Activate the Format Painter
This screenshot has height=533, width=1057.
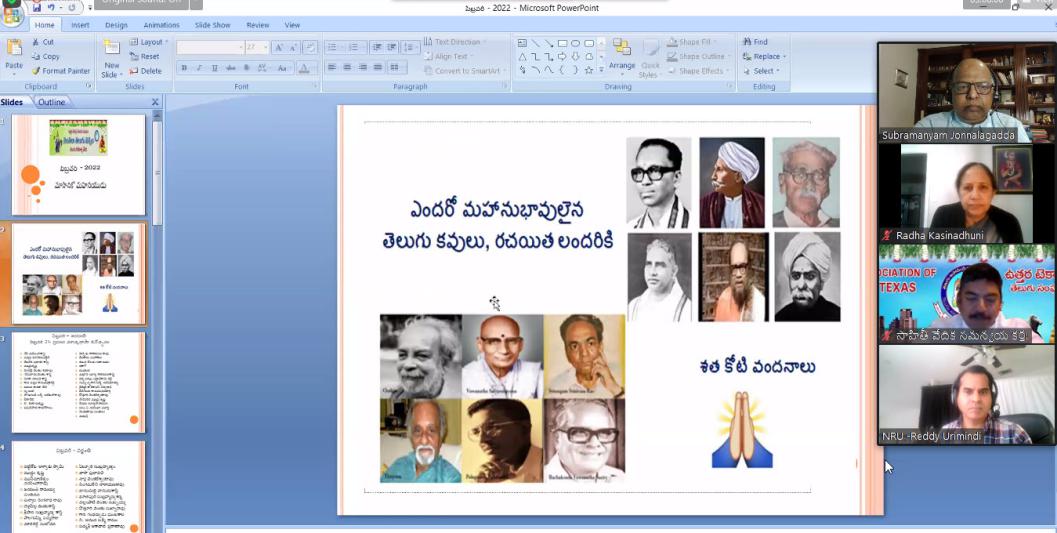coord(61,71)
